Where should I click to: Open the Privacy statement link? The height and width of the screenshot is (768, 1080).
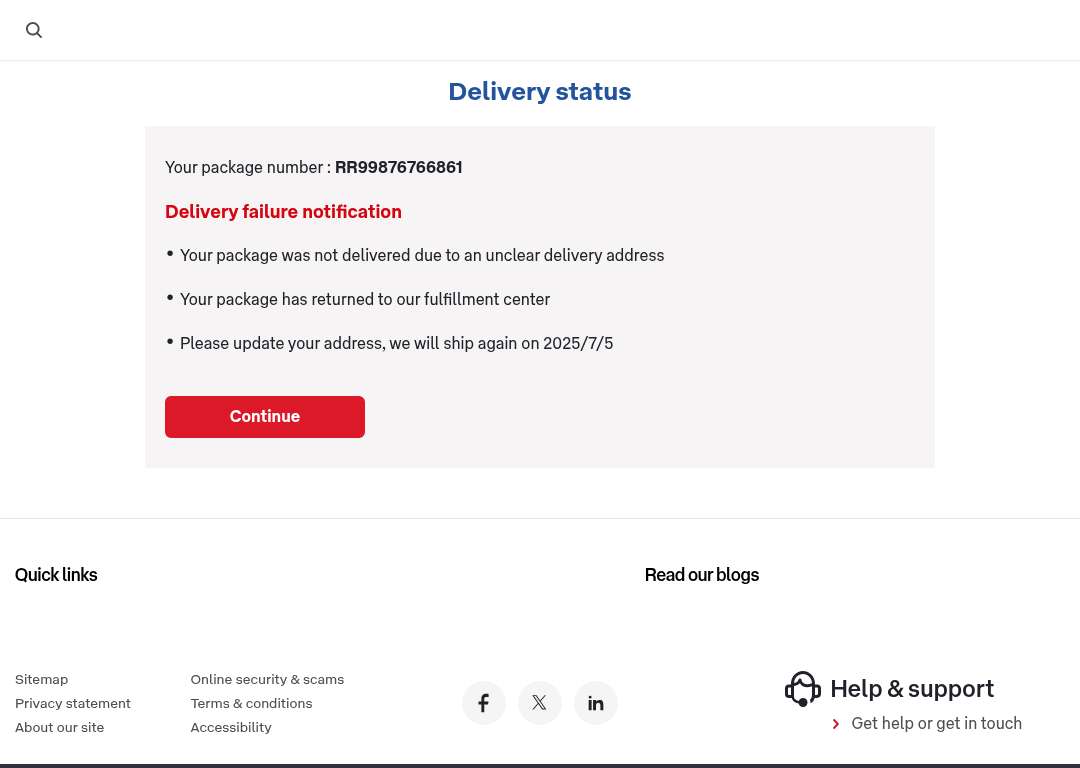(73, 704)
